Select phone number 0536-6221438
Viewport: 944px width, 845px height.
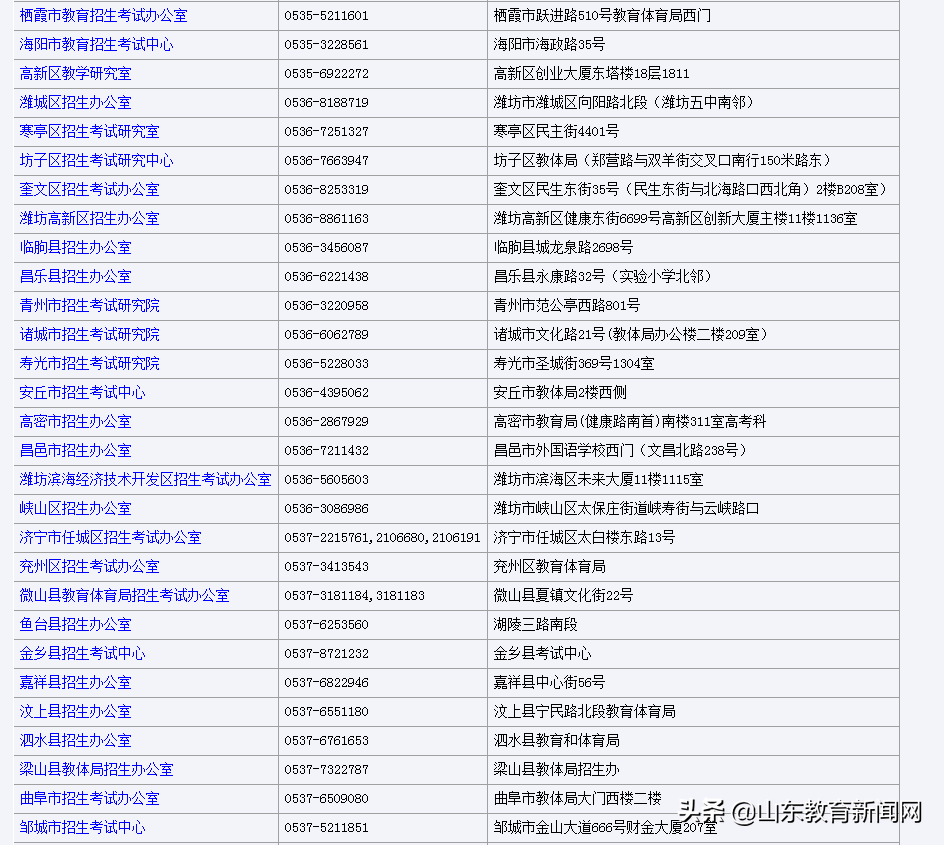(x=326, y=276)
